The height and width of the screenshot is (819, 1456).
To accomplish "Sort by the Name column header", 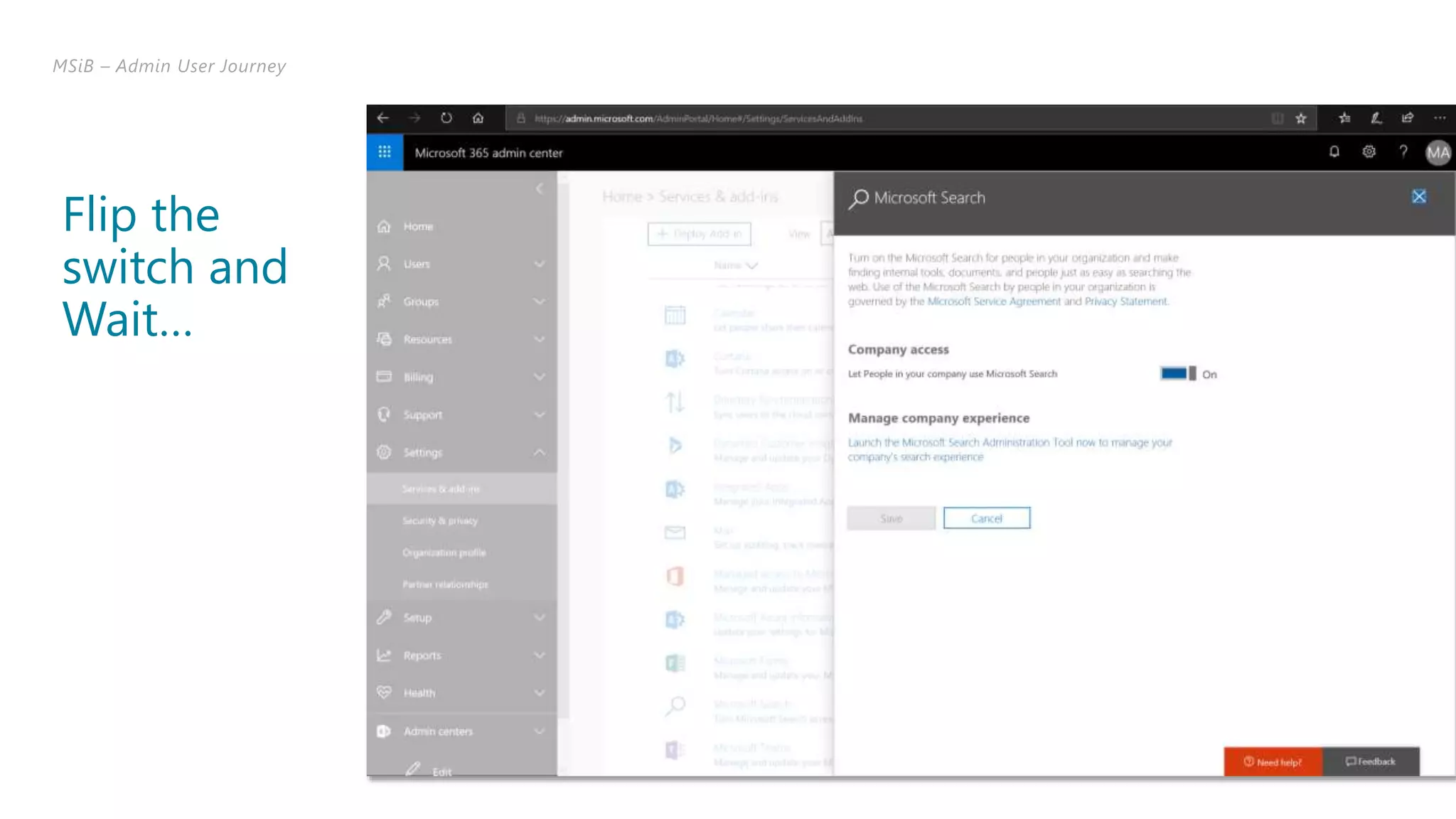I will pos(736,265).
